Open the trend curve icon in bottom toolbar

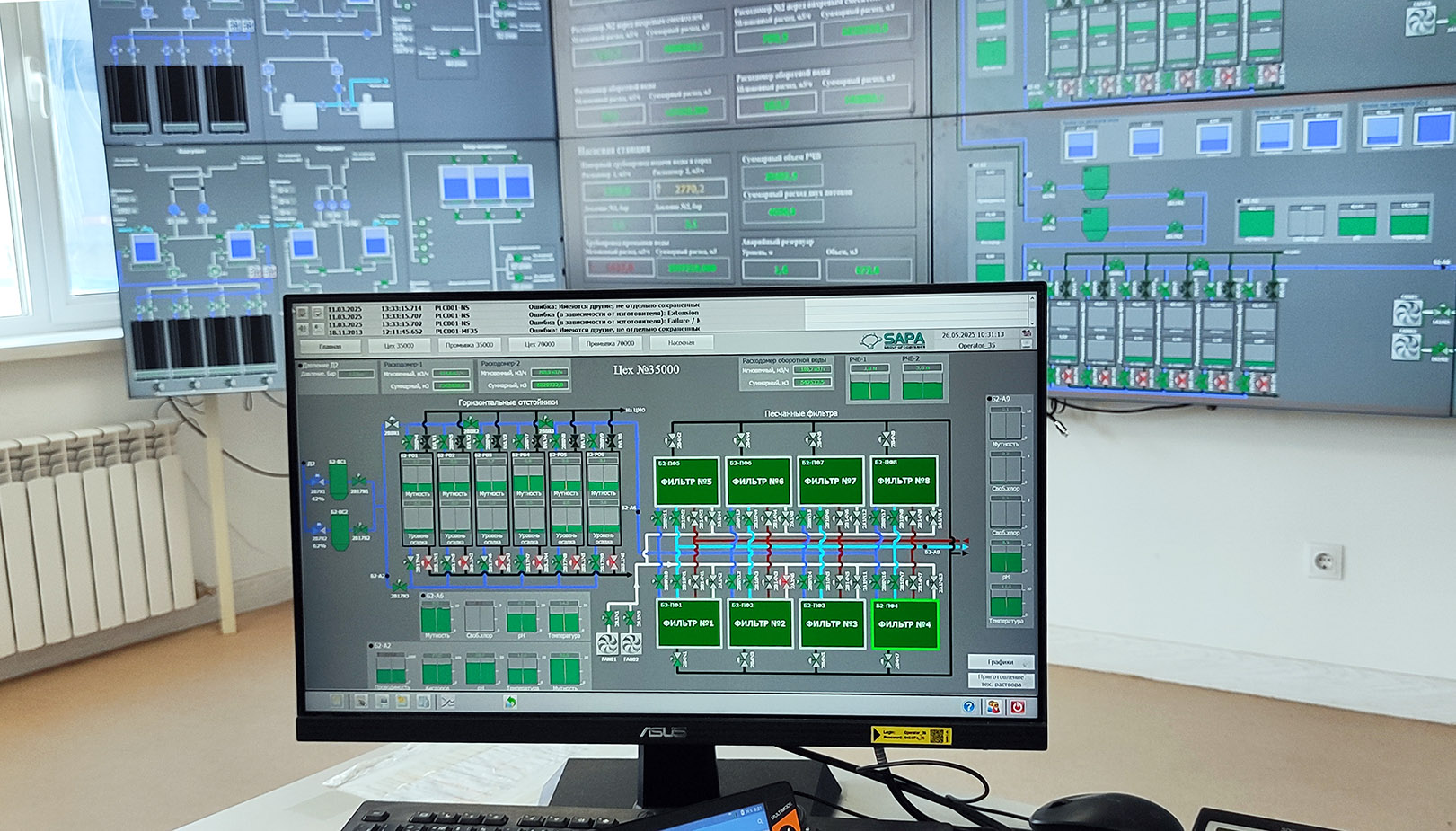coord(447,702)
